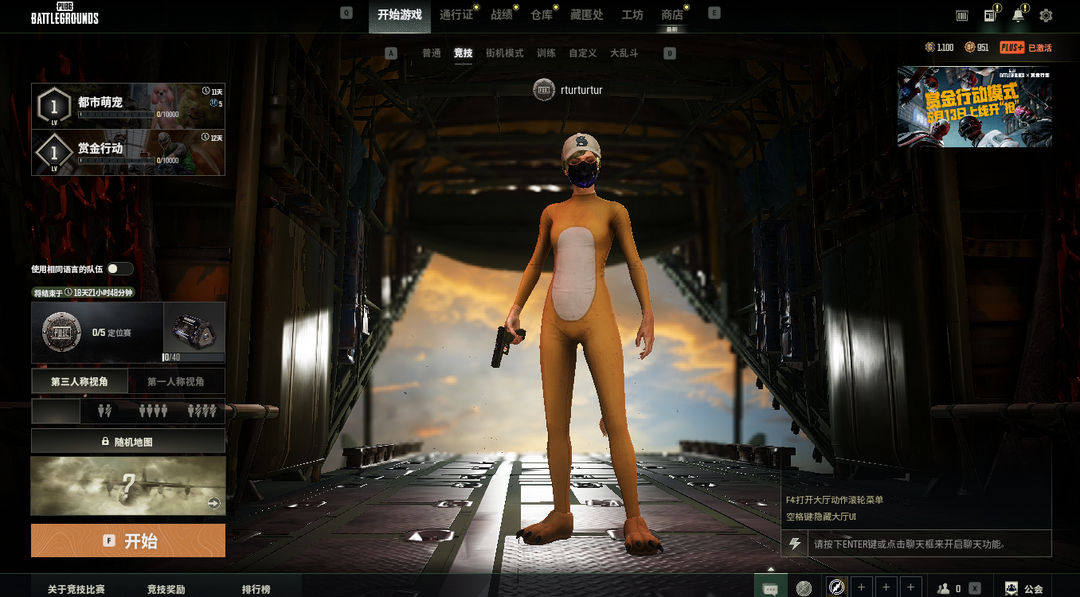Viewport: 1080px width, 597px height.
Task: Switch to 普通 mode
Action: [x=432, y=53]
